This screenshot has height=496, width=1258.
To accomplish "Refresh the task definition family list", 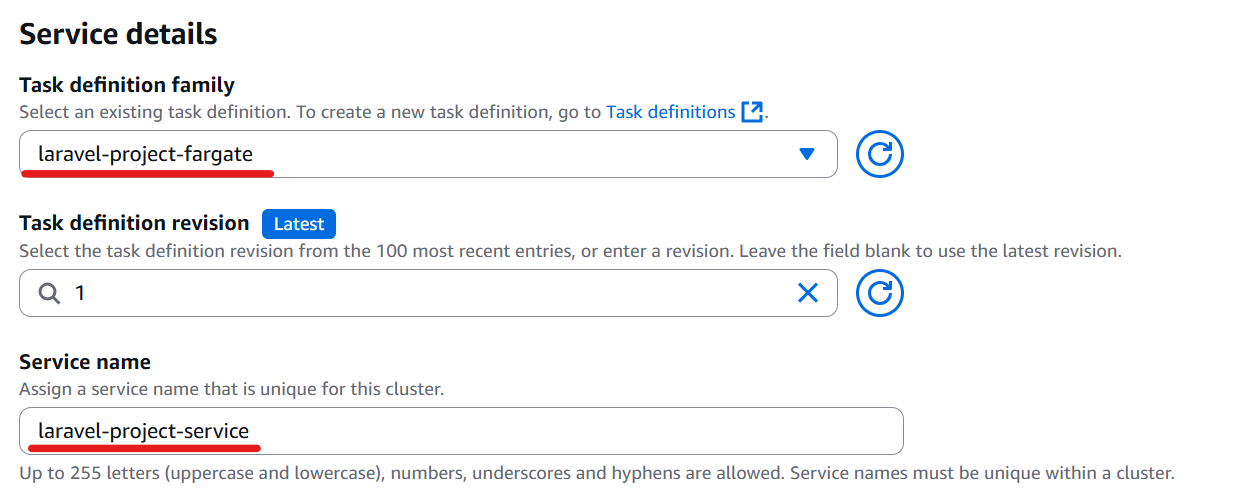I will [x=880, y=154].
